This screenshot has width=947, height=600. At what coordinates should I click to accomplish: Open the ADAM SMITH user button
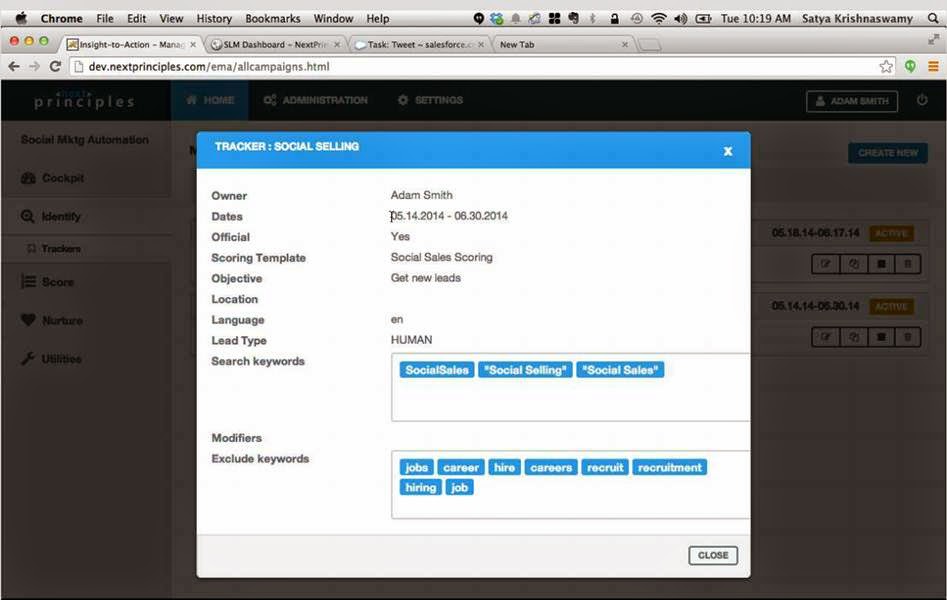(852, 101)
